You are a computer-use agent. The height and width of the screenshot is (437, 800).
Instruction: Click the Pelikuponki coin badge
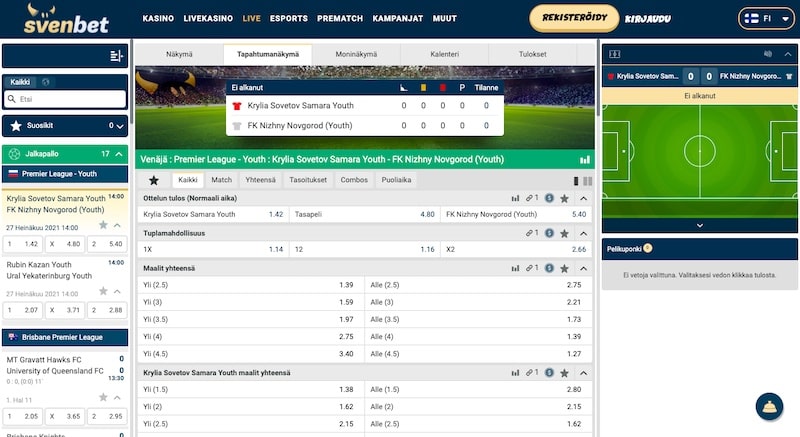point(648,248)
